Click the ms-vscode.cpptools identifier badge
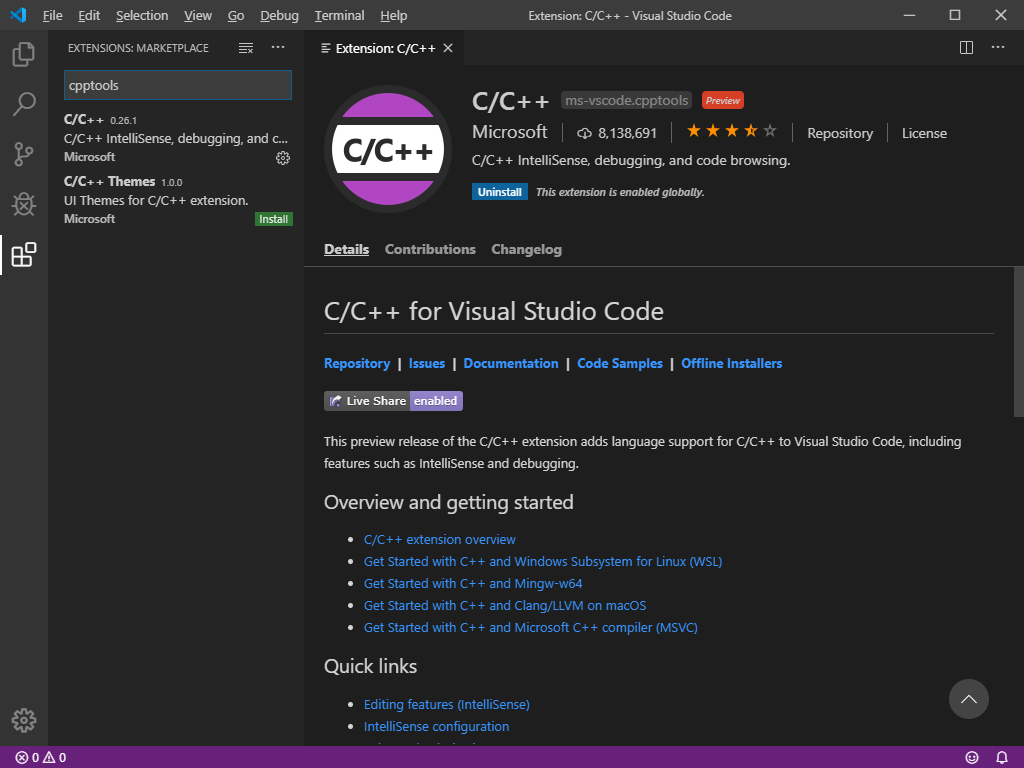 626,101
